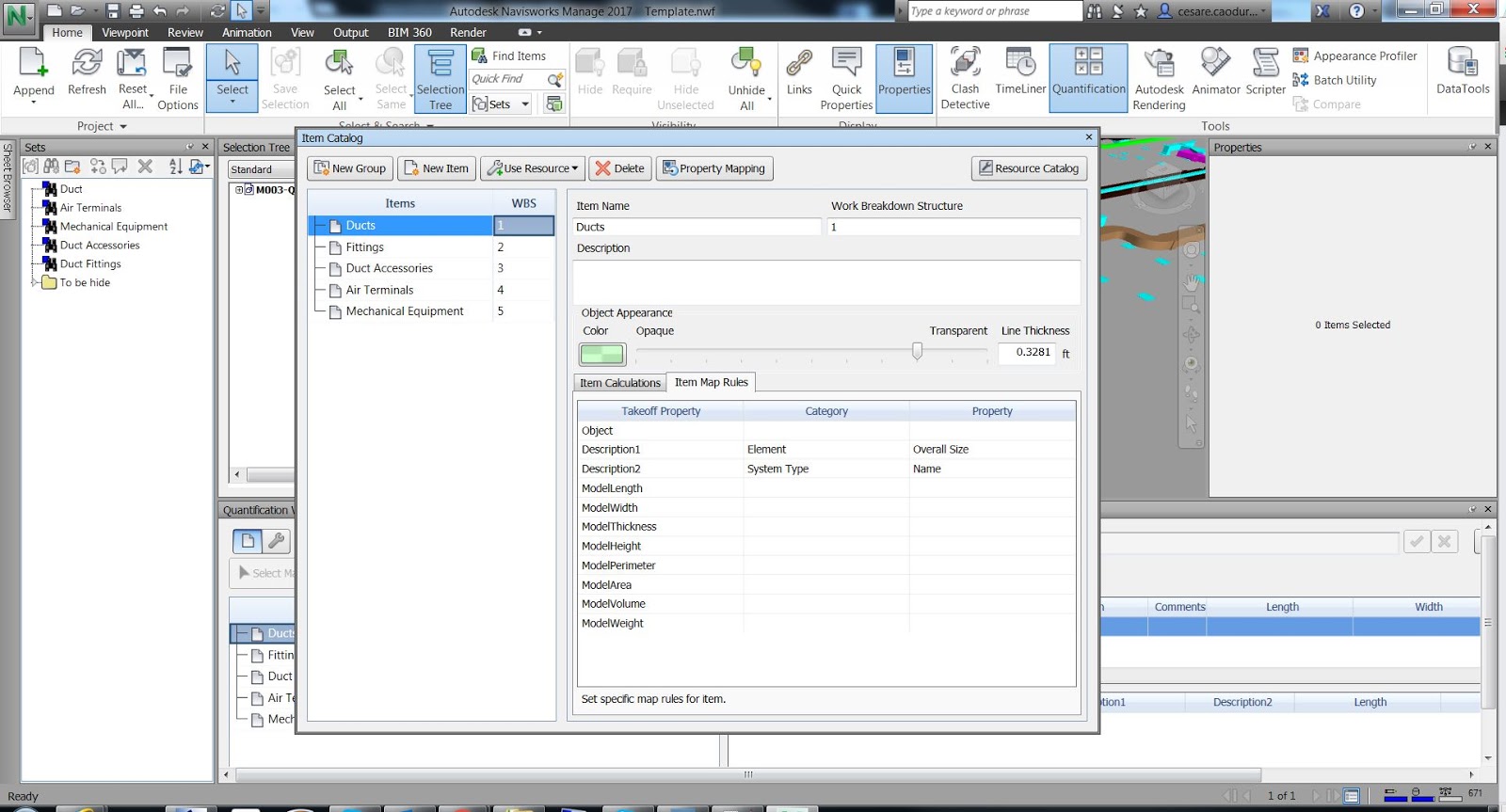
Task: Click the Description text area
Action: click(x=826, y=281)
